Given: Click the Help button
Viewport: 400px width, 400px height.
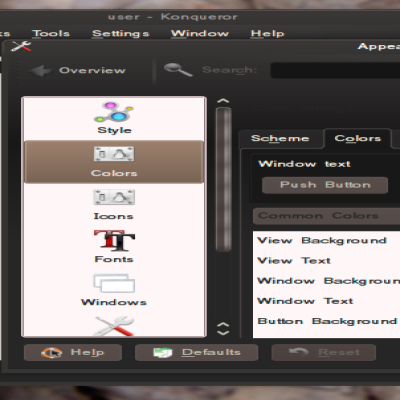Looking at the screenshot, I should tap(73, 352).
